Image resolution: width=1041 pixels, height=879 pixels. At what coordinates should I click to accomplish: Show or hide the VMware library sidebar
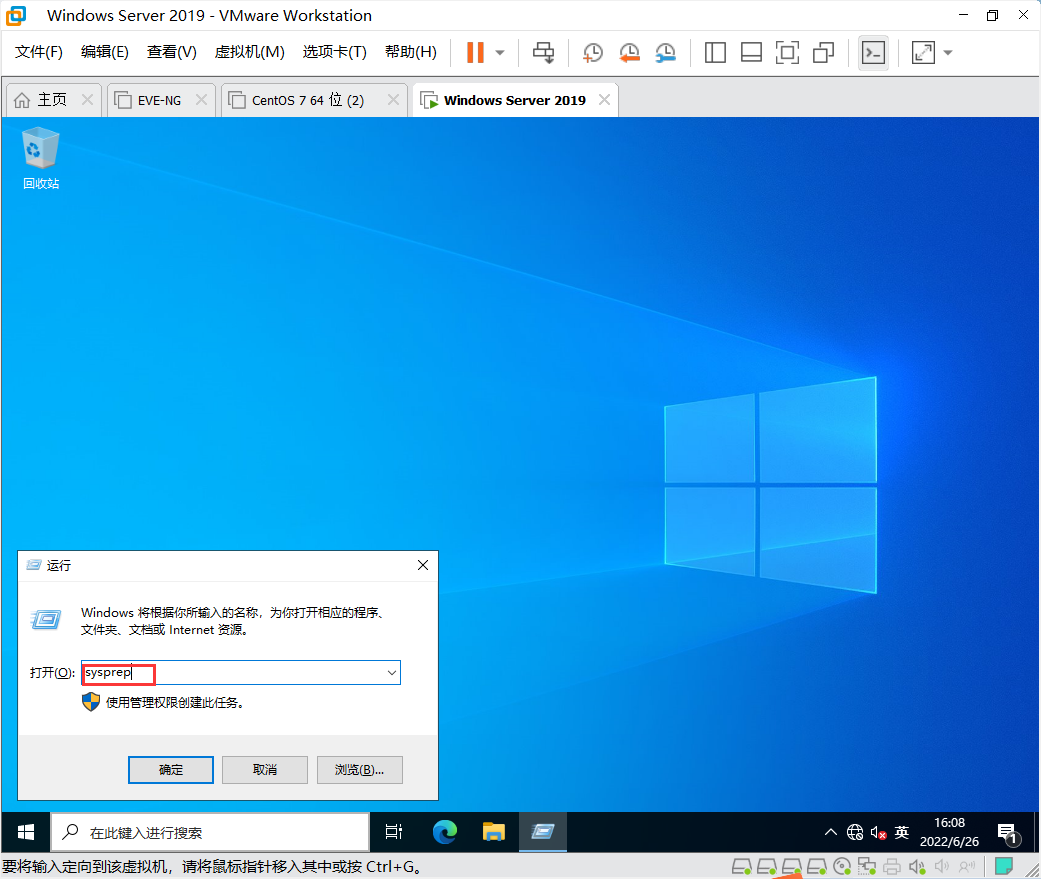715,52
